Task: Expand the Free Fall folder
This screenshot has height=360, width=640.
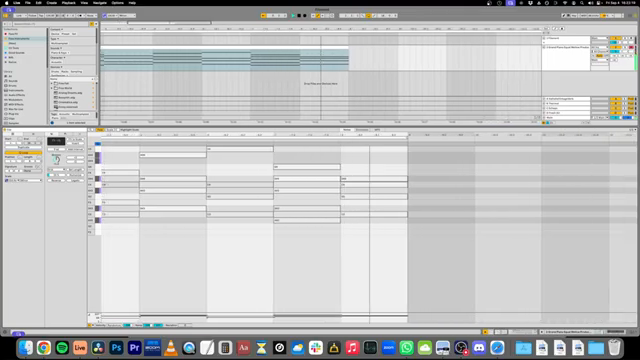Action: [x=51, y=83]
